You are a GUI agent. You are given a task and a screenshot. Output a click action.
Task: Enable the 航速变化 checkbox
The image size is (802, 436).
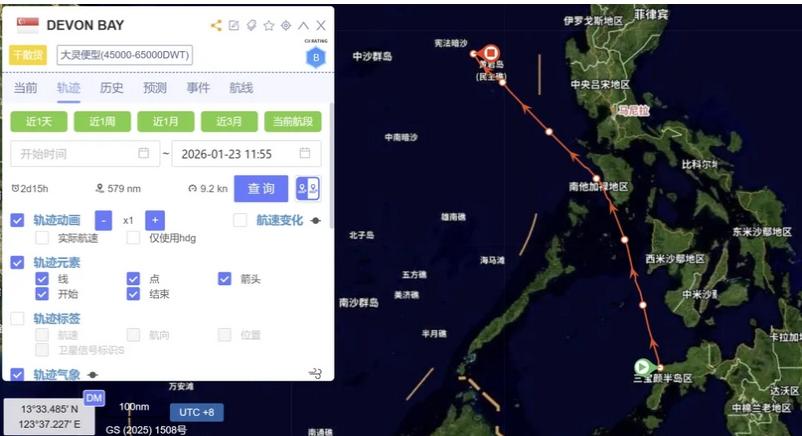[240, 220]
